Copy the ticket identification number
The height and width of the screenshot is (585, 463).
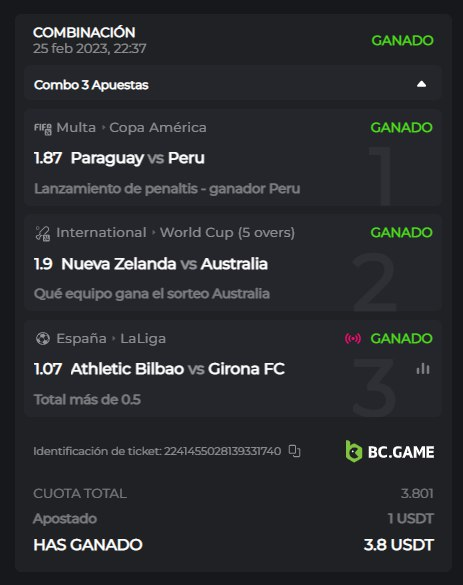(294, 451)
